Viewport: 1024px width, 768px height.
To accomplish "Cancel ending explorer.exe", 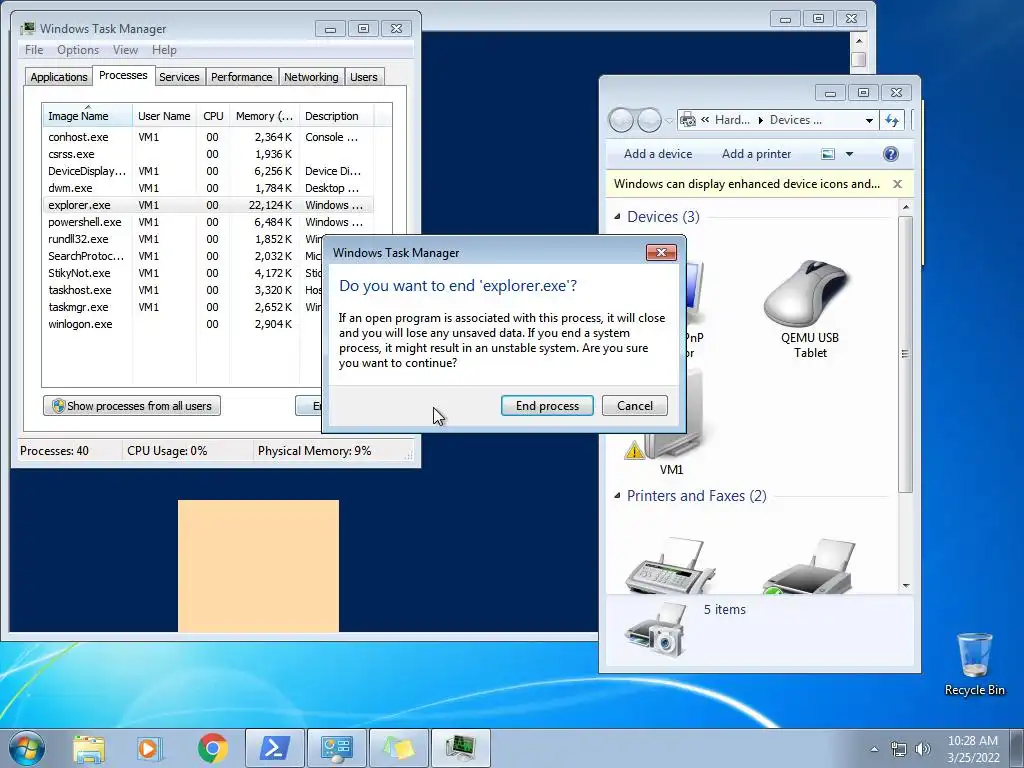I will coord(634,406).
